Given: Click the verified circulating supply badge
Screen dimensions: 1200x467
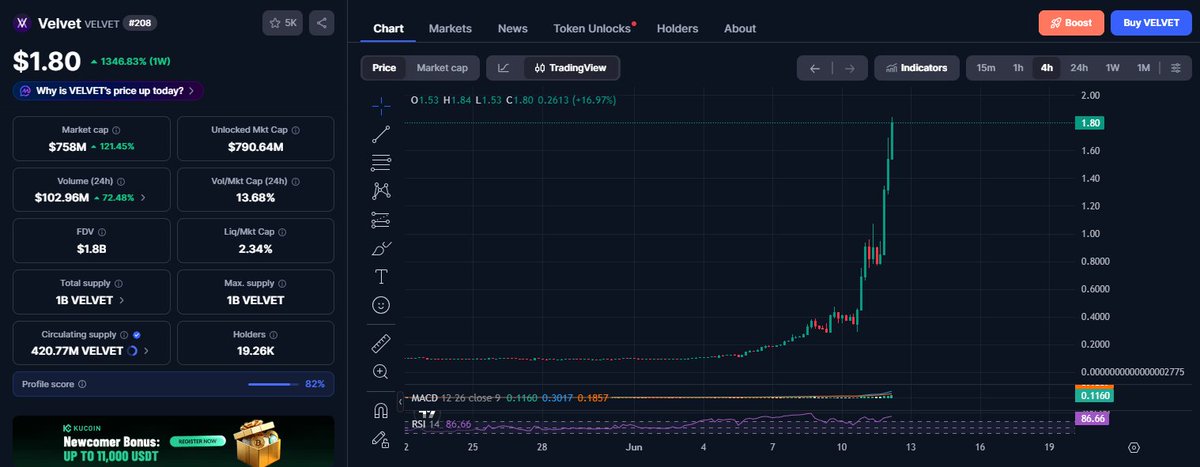Looking at the screenshot, I should (137, 335).
